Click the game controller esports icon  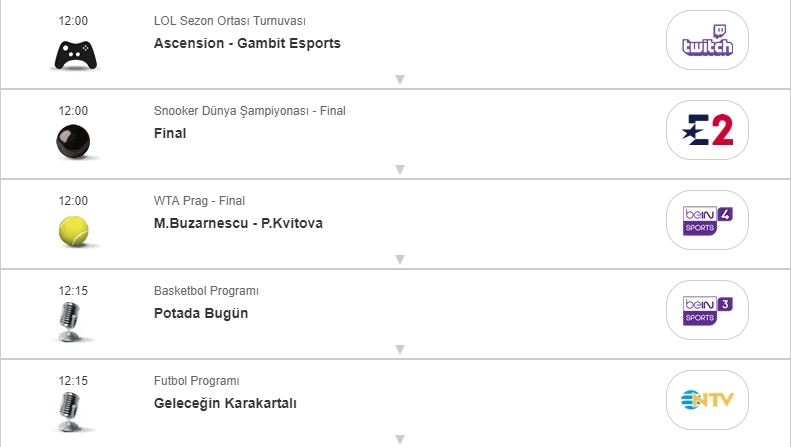pos(74,53)
